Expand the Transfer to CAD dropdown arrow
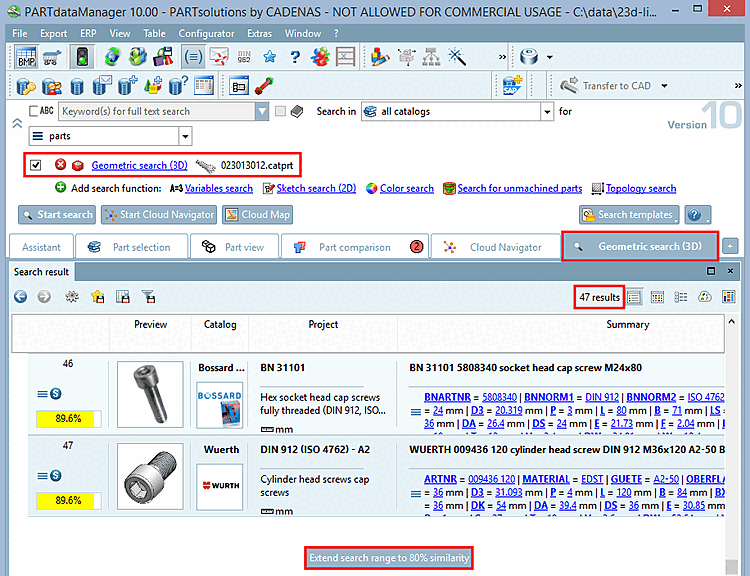 pos(664,86)
